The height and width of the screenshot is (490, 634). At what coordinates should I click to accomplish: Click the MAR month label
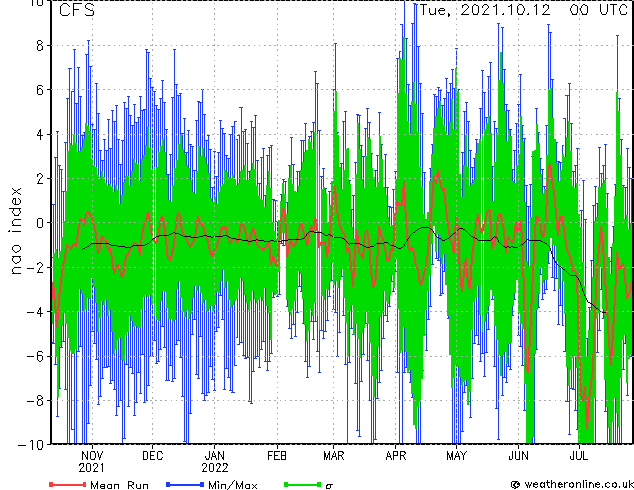click(x=334, y=456)
